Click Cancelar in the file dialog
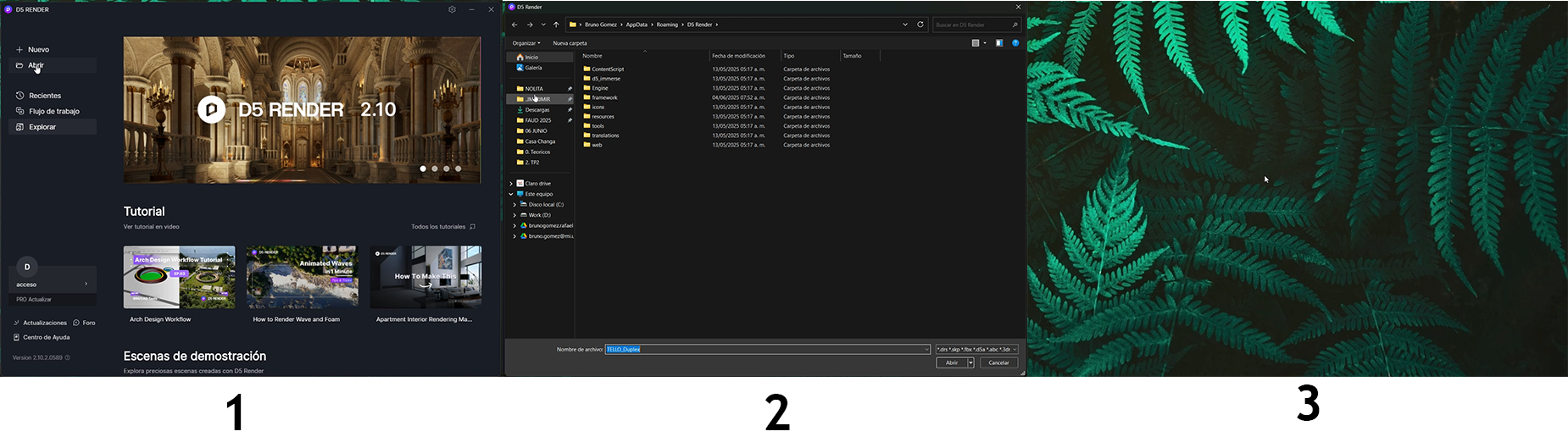 pos(999,362)
